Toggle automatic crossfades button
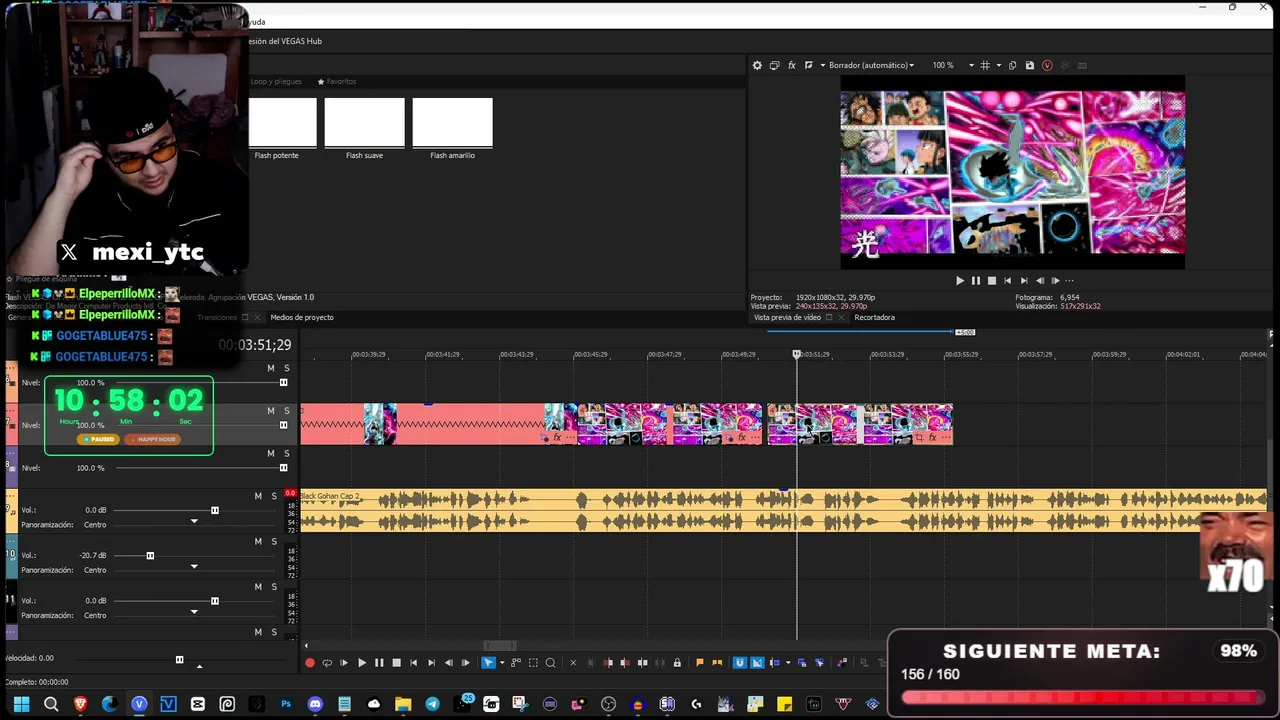Screen dimensions: 1280x720 click(757, 662)
